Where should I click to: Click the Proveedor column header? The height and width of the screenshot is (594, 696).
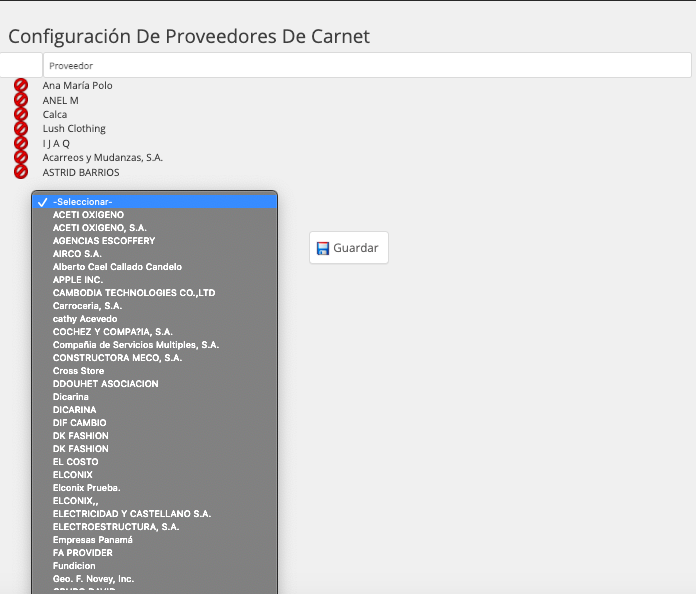(367, 65)
